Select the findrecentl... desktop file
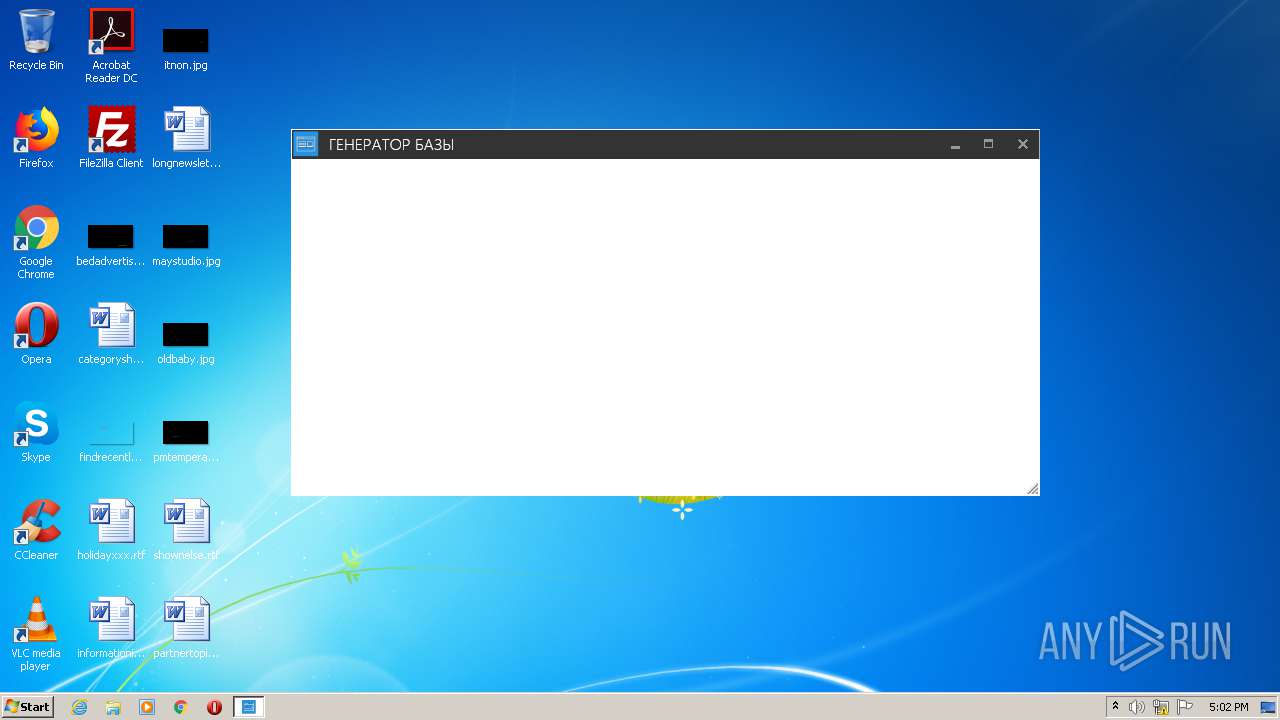The height and width of the screenshot is (720, 1280). pos(111,440)
